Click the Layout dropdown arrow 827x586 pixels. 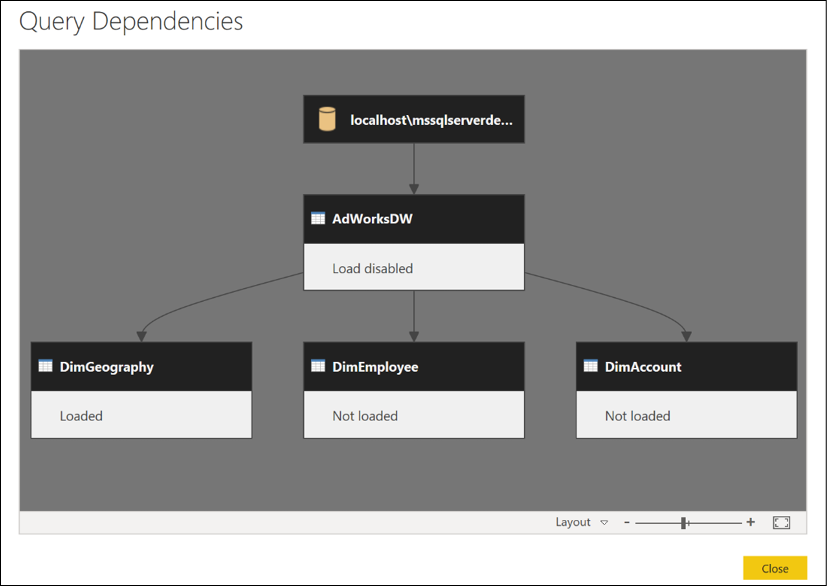click(604, 523)
